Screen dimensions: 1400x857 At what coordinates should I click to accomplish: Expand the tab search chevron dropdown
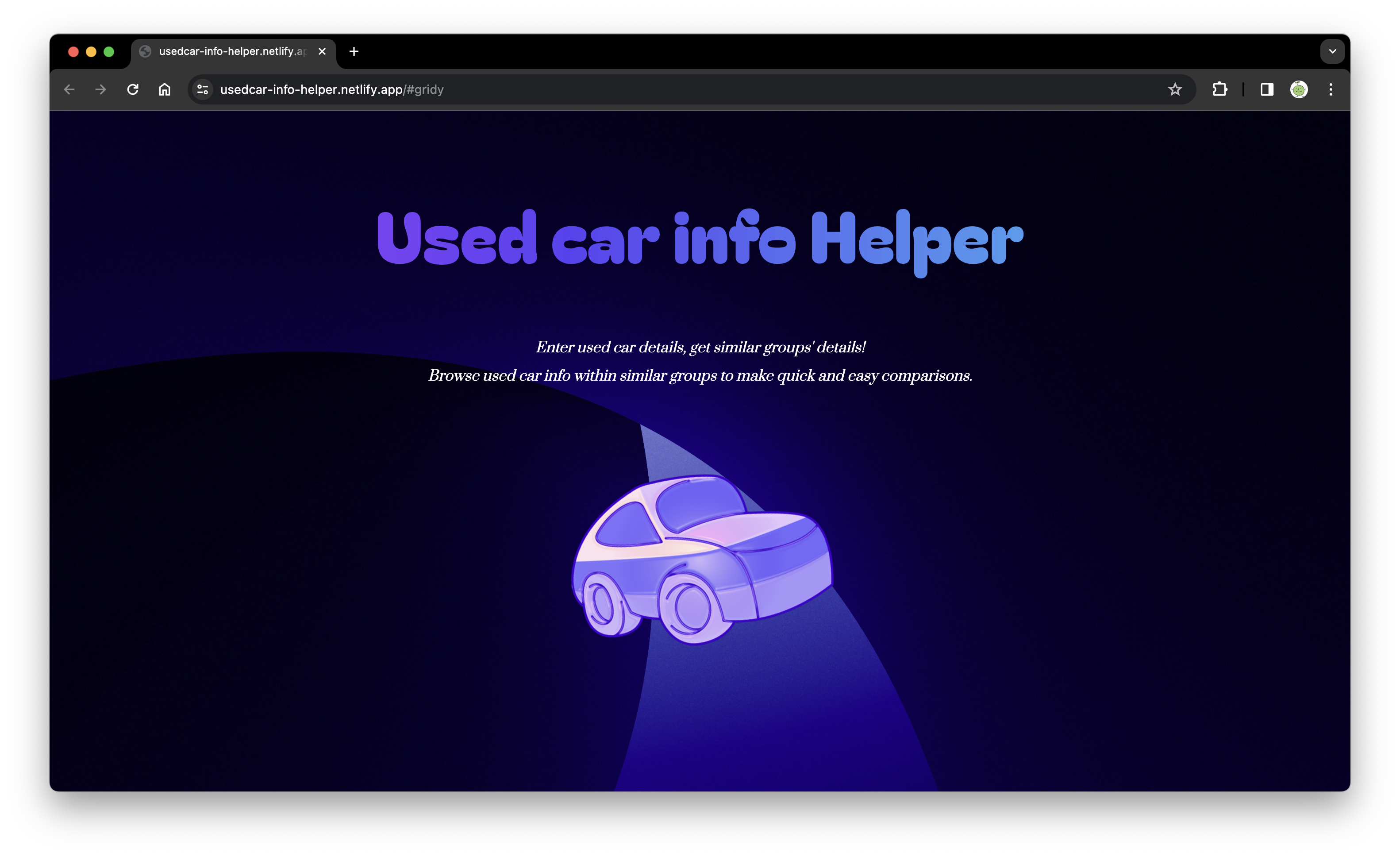click(x=1332, y=51)
